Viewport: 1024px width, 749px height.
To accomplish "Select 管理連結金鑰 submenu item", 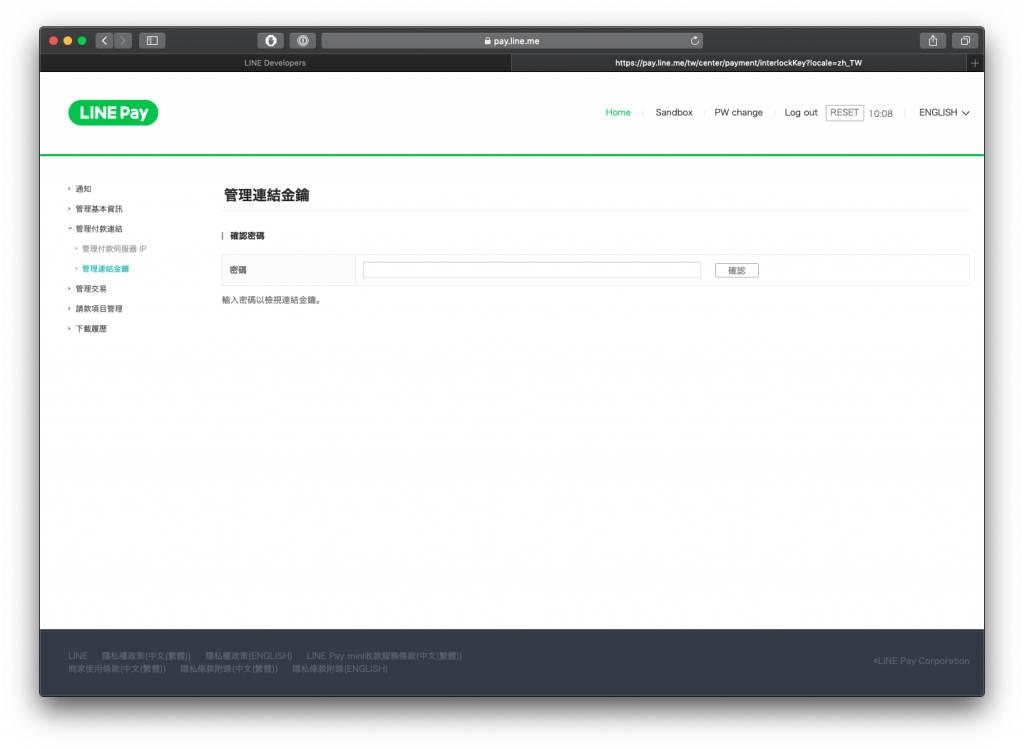I will [105, 268].
